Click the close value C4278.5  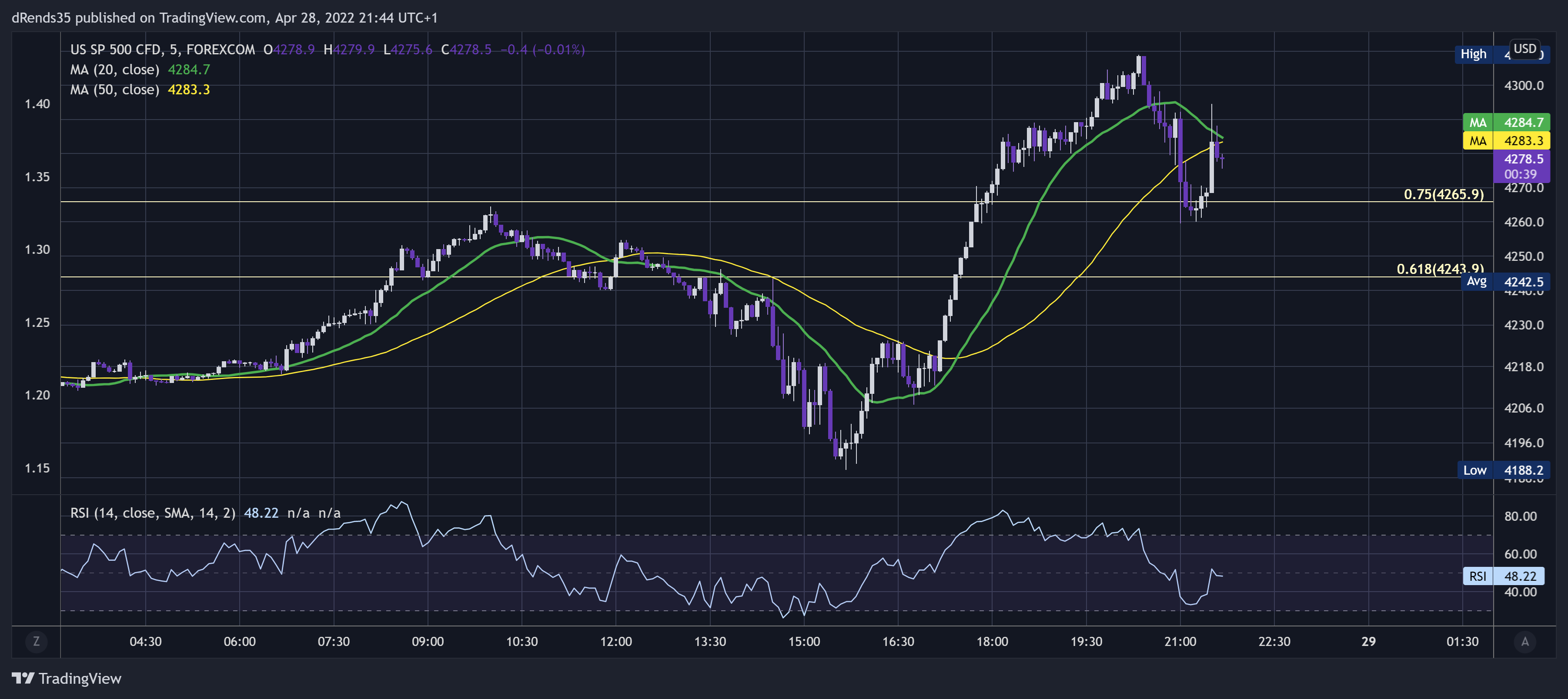click(466, 49)
